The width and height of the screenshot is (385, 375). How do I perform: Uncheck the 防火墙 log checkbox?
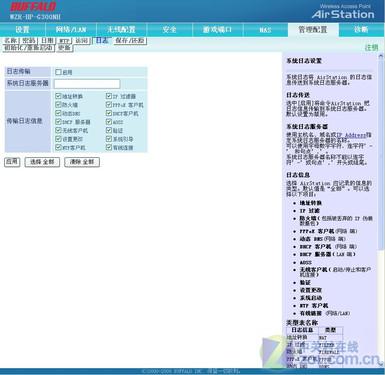point(58,105)
